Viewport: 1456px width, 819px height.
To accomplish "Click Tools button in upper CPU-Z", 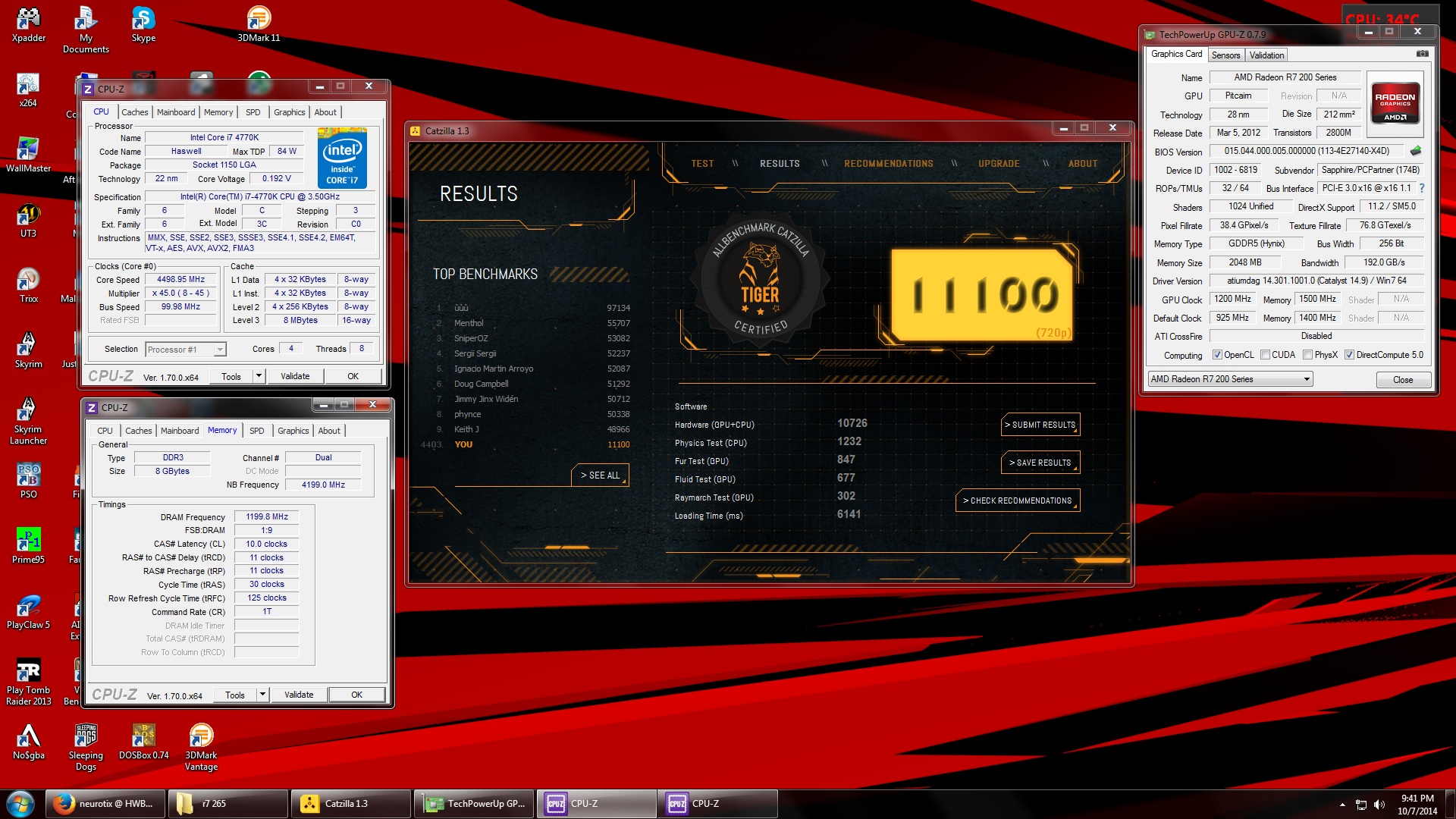I will (231, 376).
